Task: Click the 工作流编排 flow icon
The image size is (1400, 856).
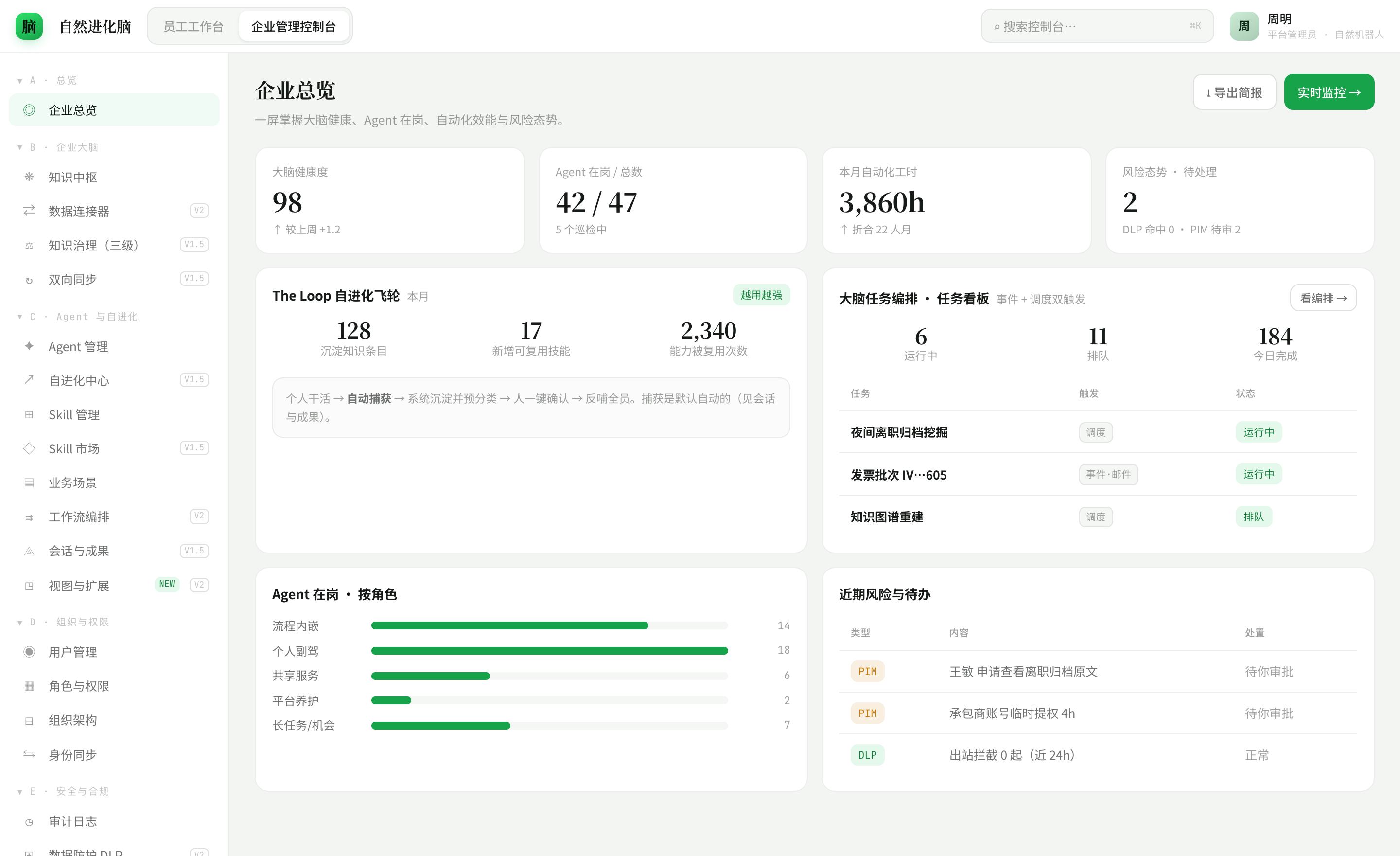Action: [x=29, y=517]
